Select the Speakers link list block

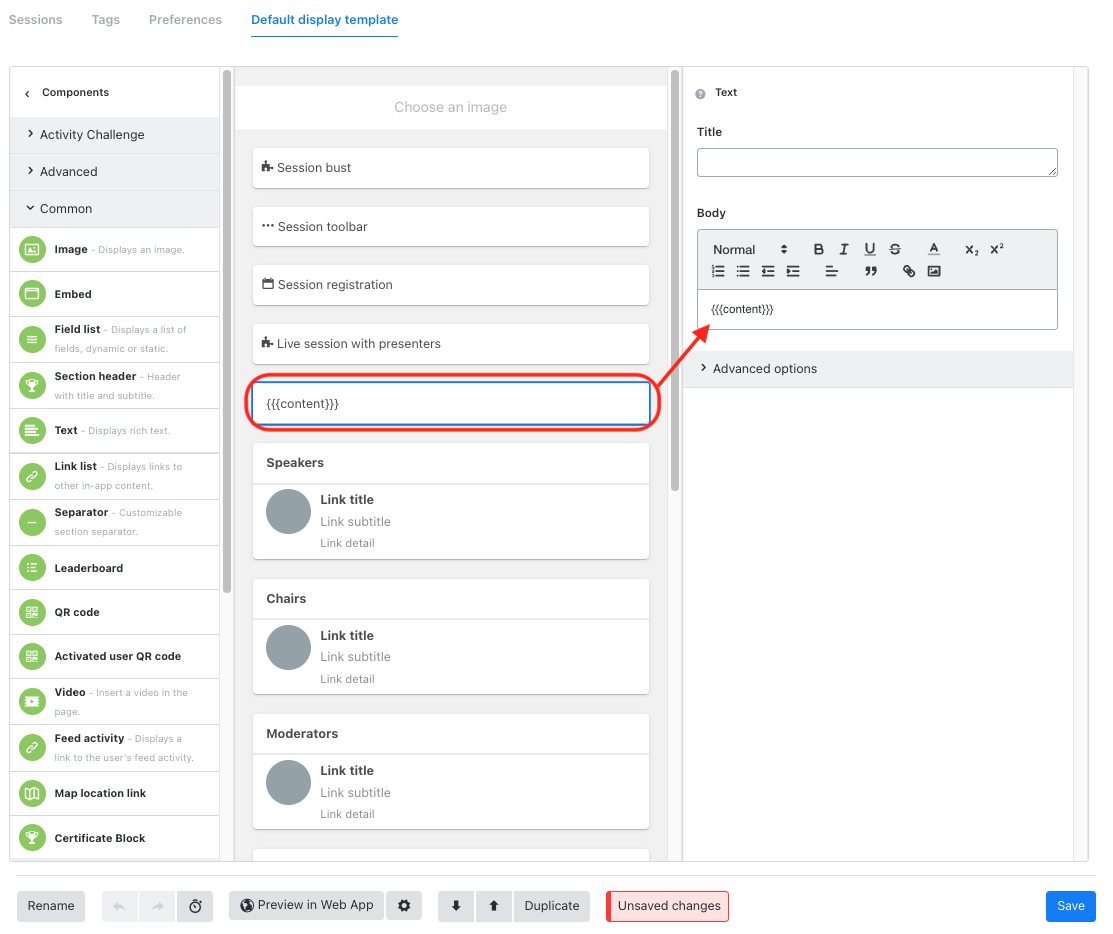pos(451,501)
